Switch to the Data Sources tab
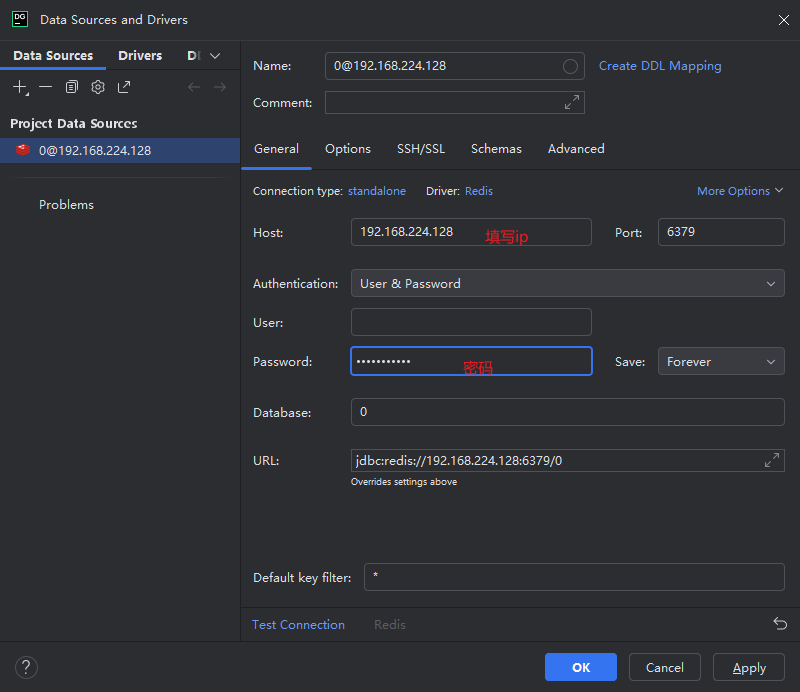Image resolution: width=800 pixels, height=692 pixels. tap(53, 56)
